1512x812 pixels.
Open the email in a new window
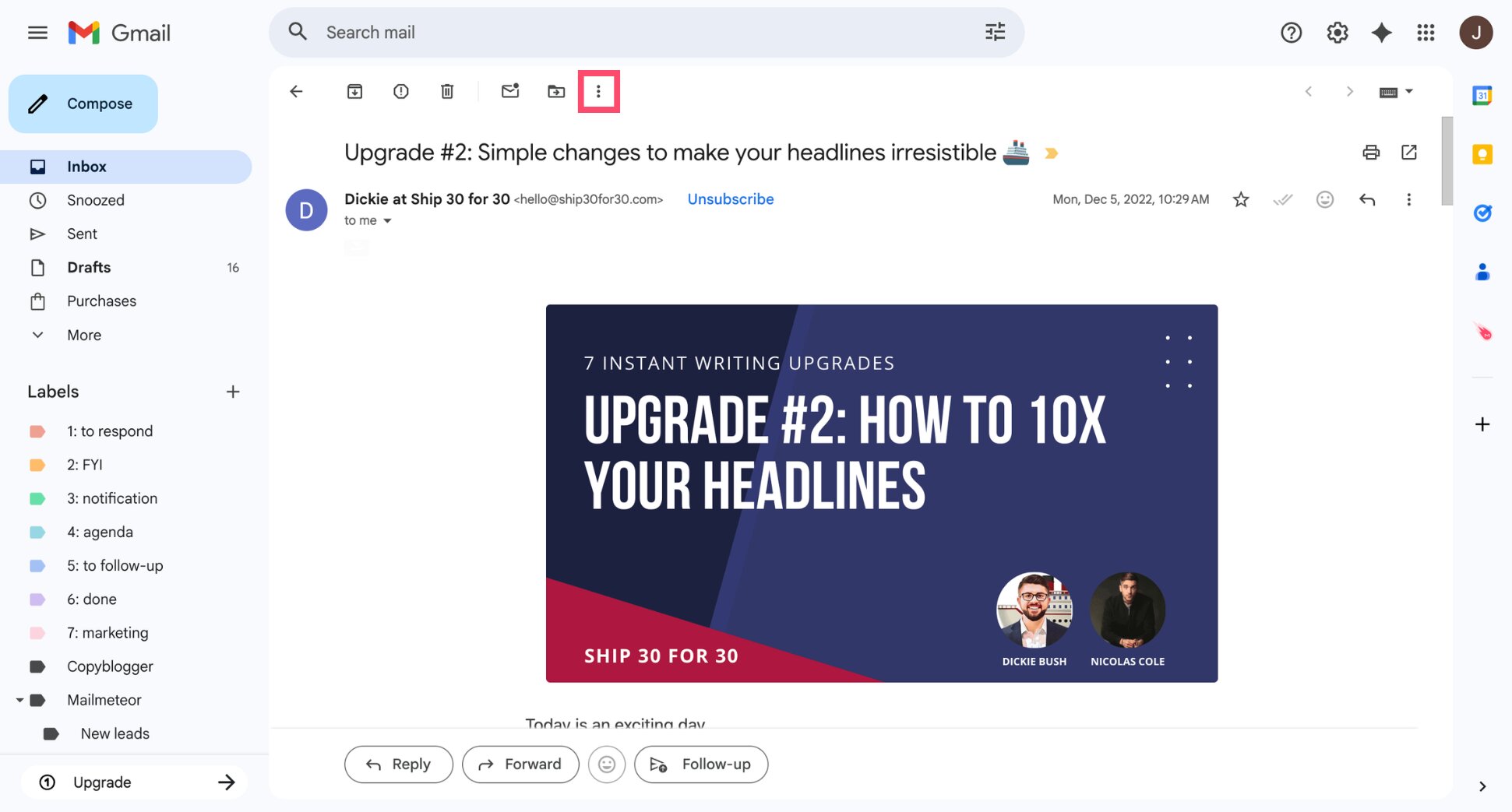click(x=1409, y=153)
